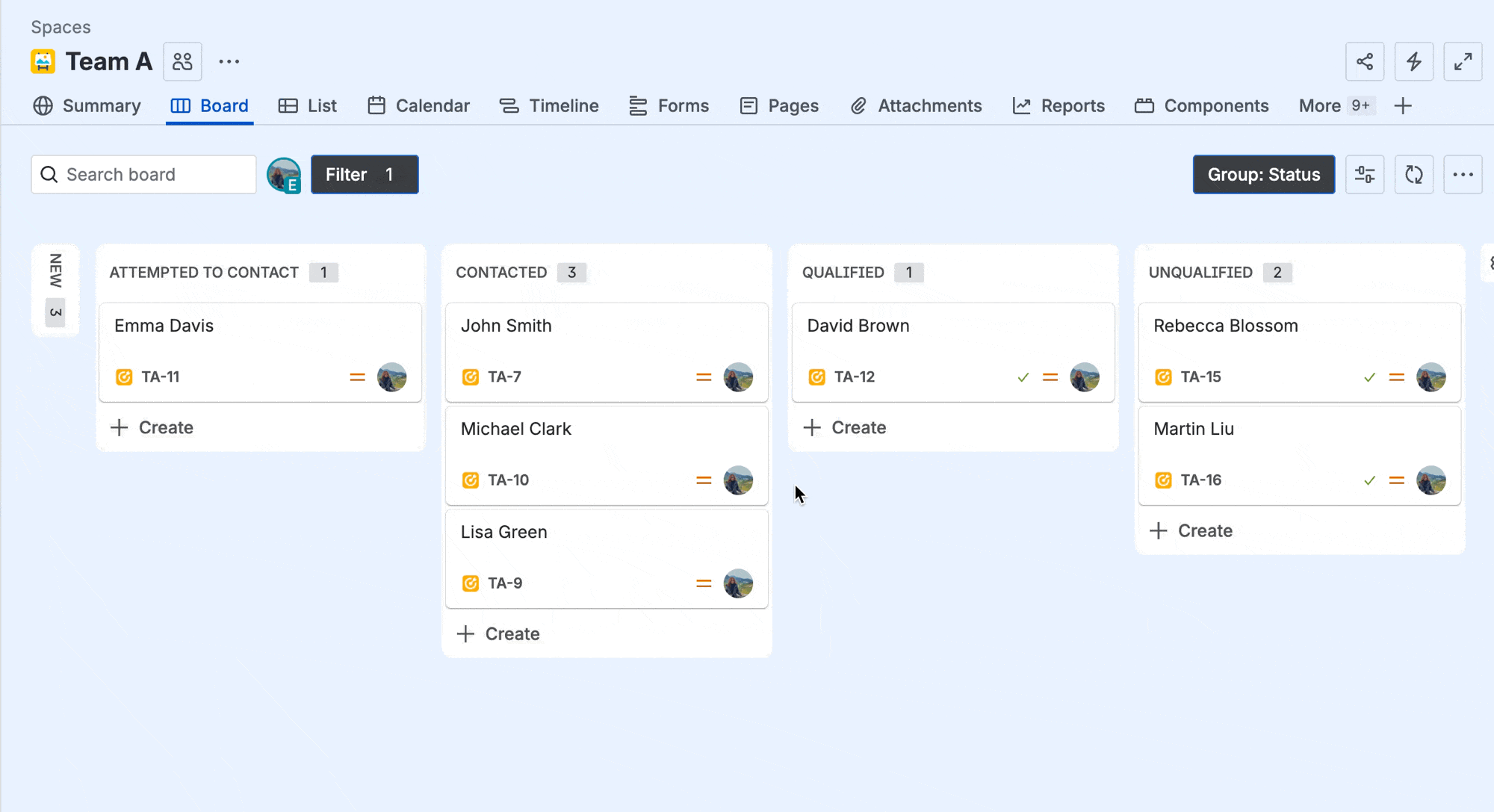Add a new tab with the plus icon
Image resolution: width=1494 pixels, height=812 pixels.
[x=1403, y=106]
